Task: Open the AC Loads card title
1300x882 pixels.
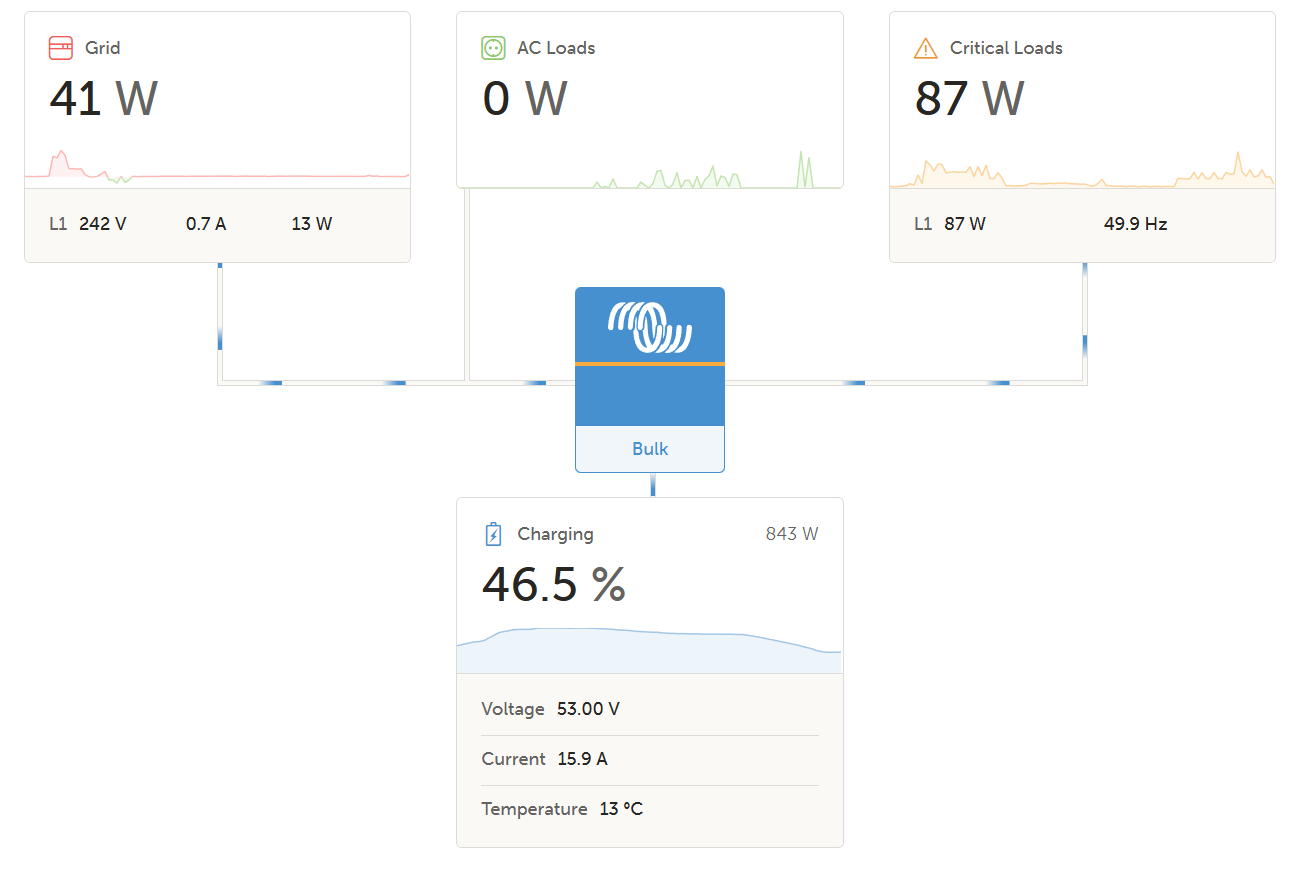Action: click(556, 48)
